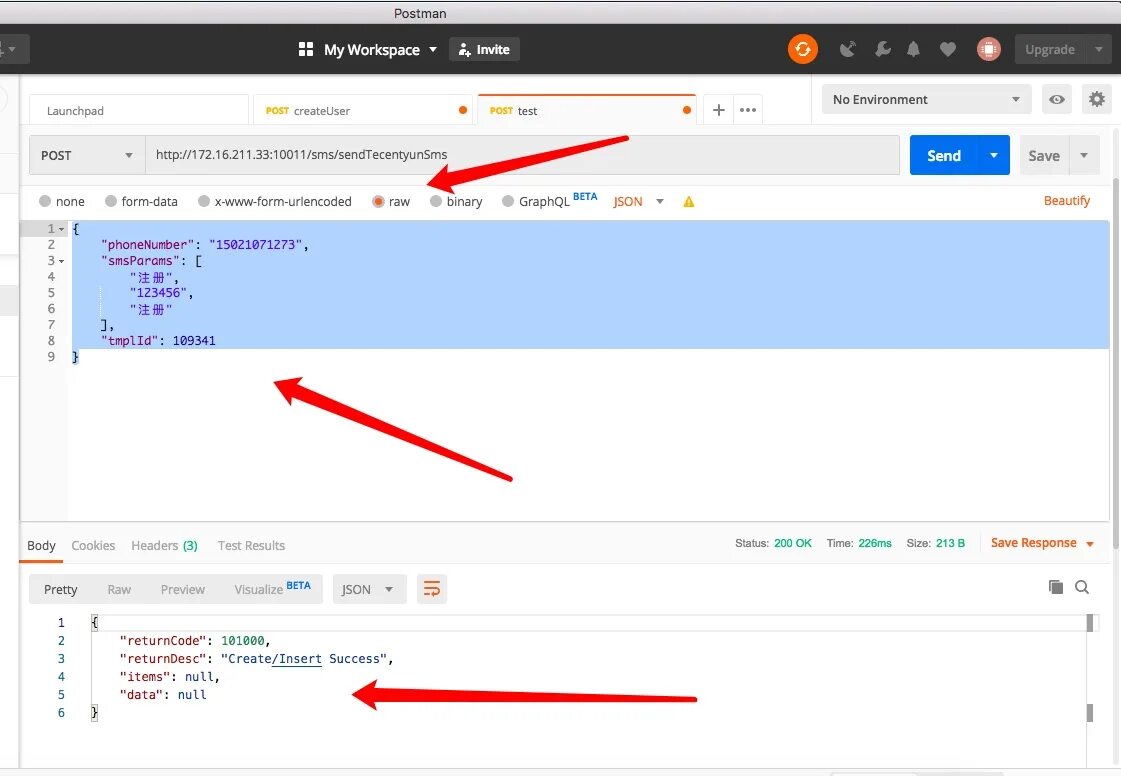The height and width of the screenshot is (776, 1121).
Task: Open the request body JSON format dropdown
Action: coord(638,202)
